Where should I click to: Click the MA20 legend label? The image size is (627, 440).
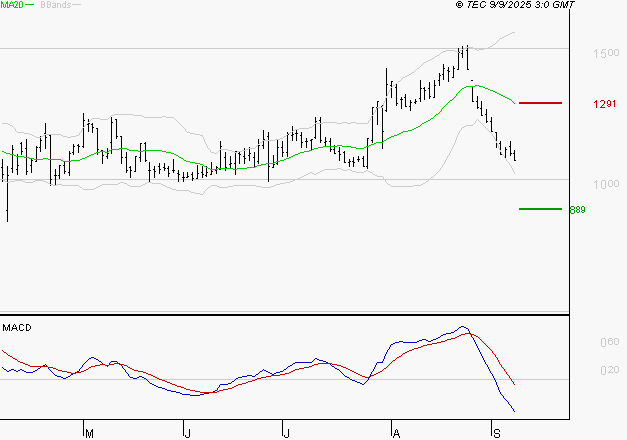(x=12, y=5)
